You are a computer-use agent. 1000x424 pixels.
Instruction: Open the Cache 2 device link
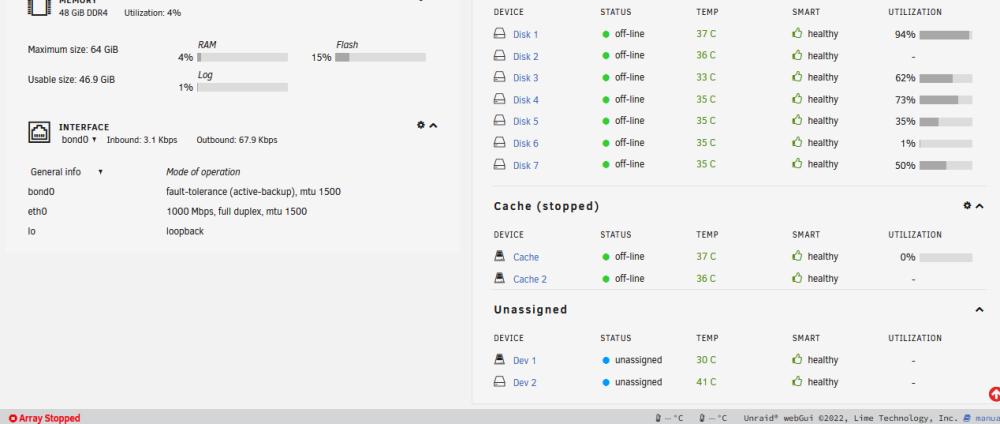(530, 279)
